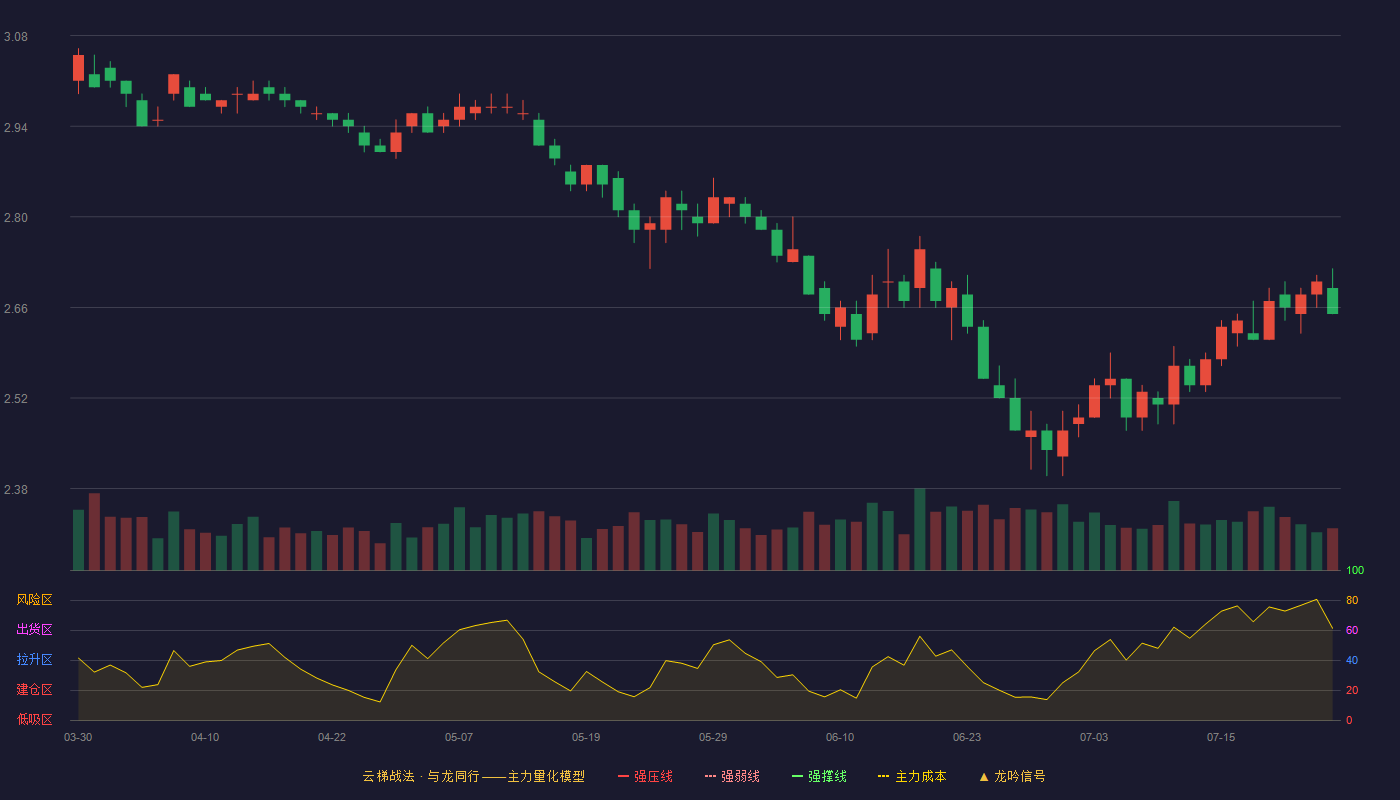The image size is (1400, 800).
Task: Click the 龙吟信号 triangle legend icon
Action: [x=984, y=776]
